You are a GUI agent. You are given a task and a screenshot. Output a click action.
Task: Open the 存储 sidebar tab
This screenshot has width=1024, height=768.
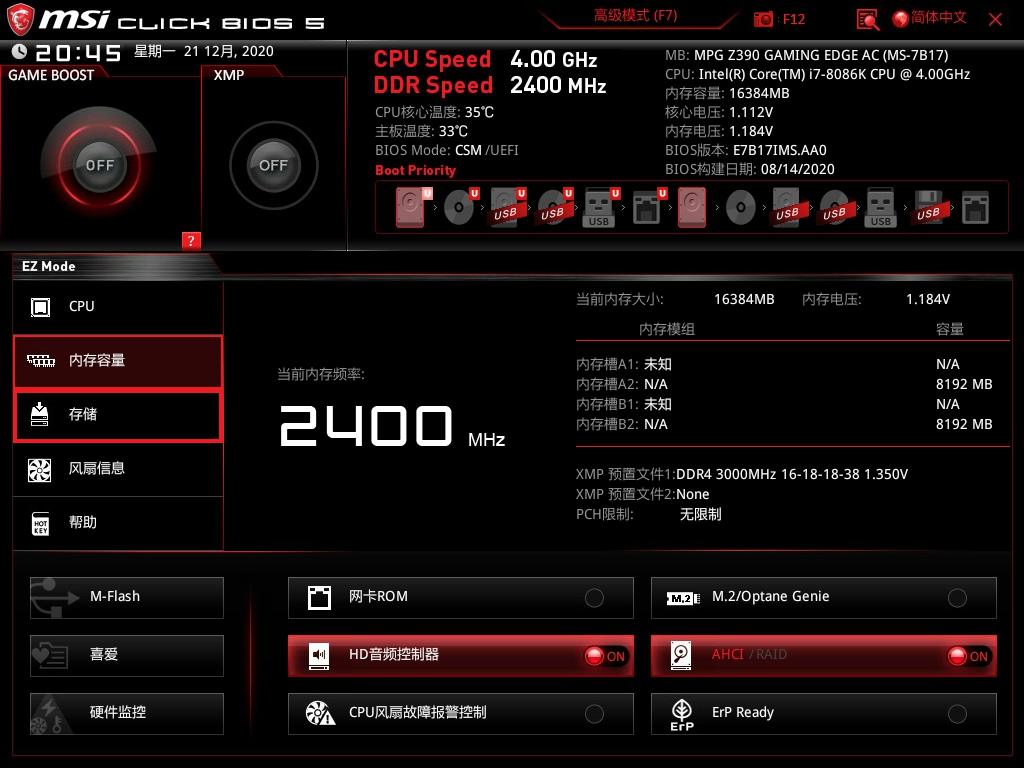pos(118,415)
